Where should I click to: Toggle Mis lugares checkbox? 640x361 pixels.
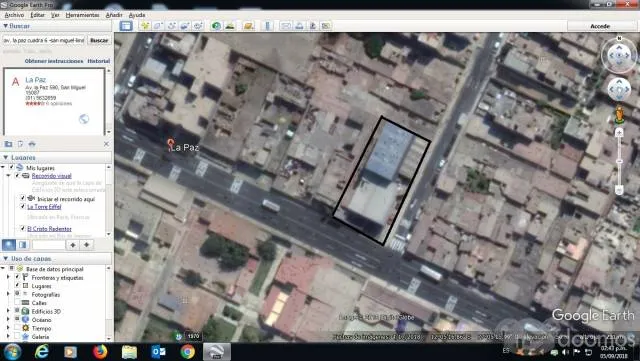click(x=11, y=167)
